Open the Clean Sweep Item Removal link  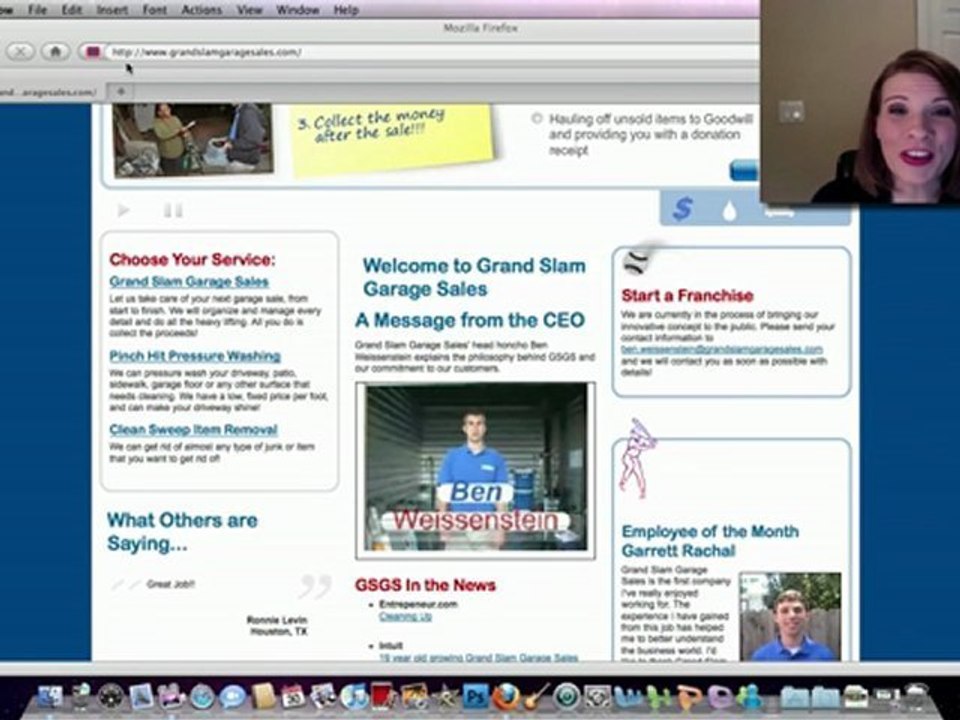click(x=193, y=429)
